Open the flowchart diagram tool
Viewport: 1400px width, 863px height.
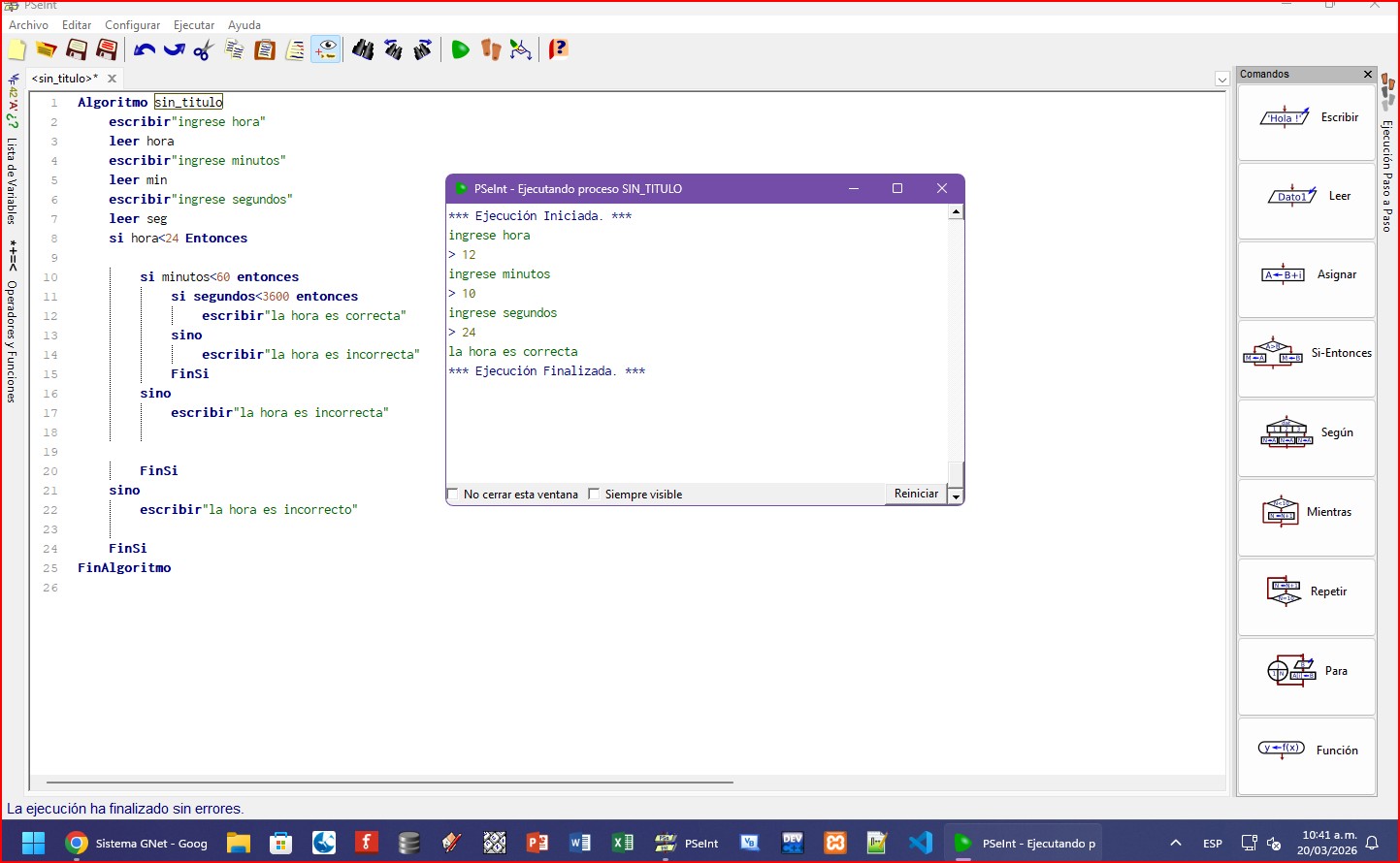(x=521, y=49)
